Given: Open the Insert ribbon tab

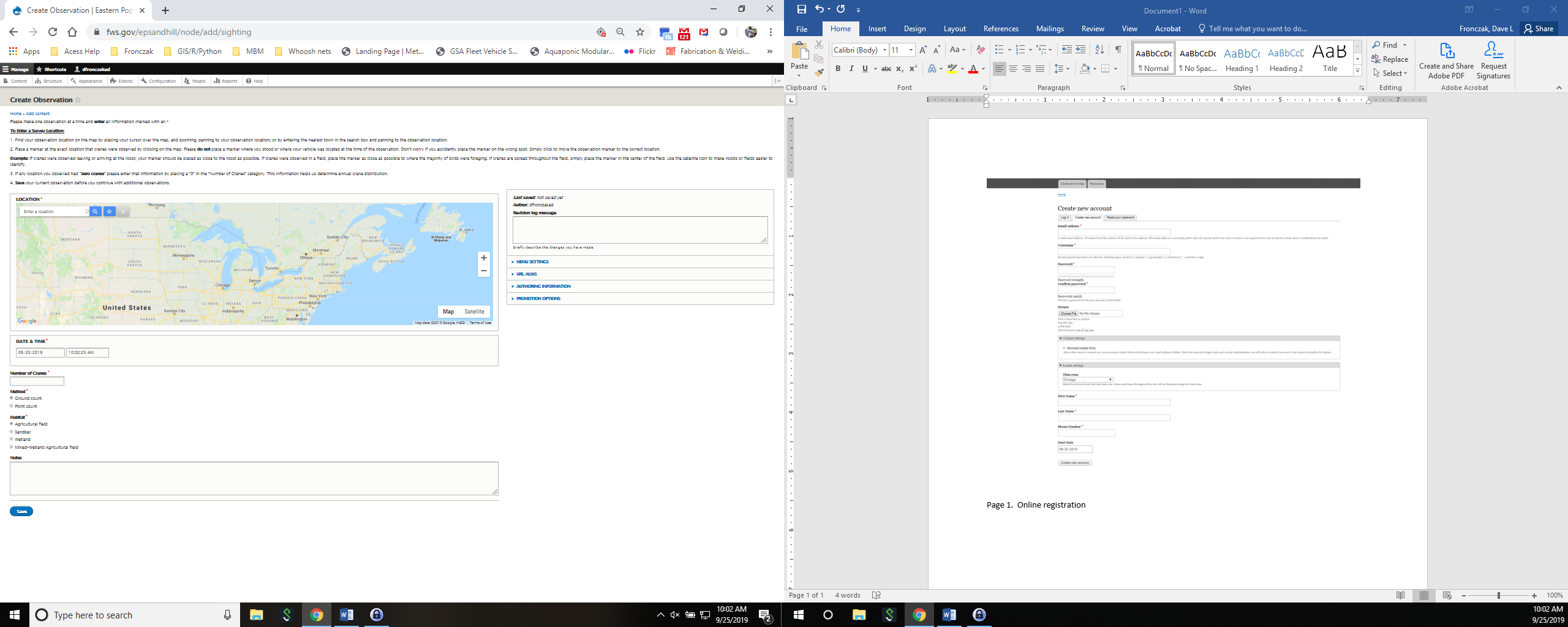Looking at the screenshot, I should [x=876, y=29].
